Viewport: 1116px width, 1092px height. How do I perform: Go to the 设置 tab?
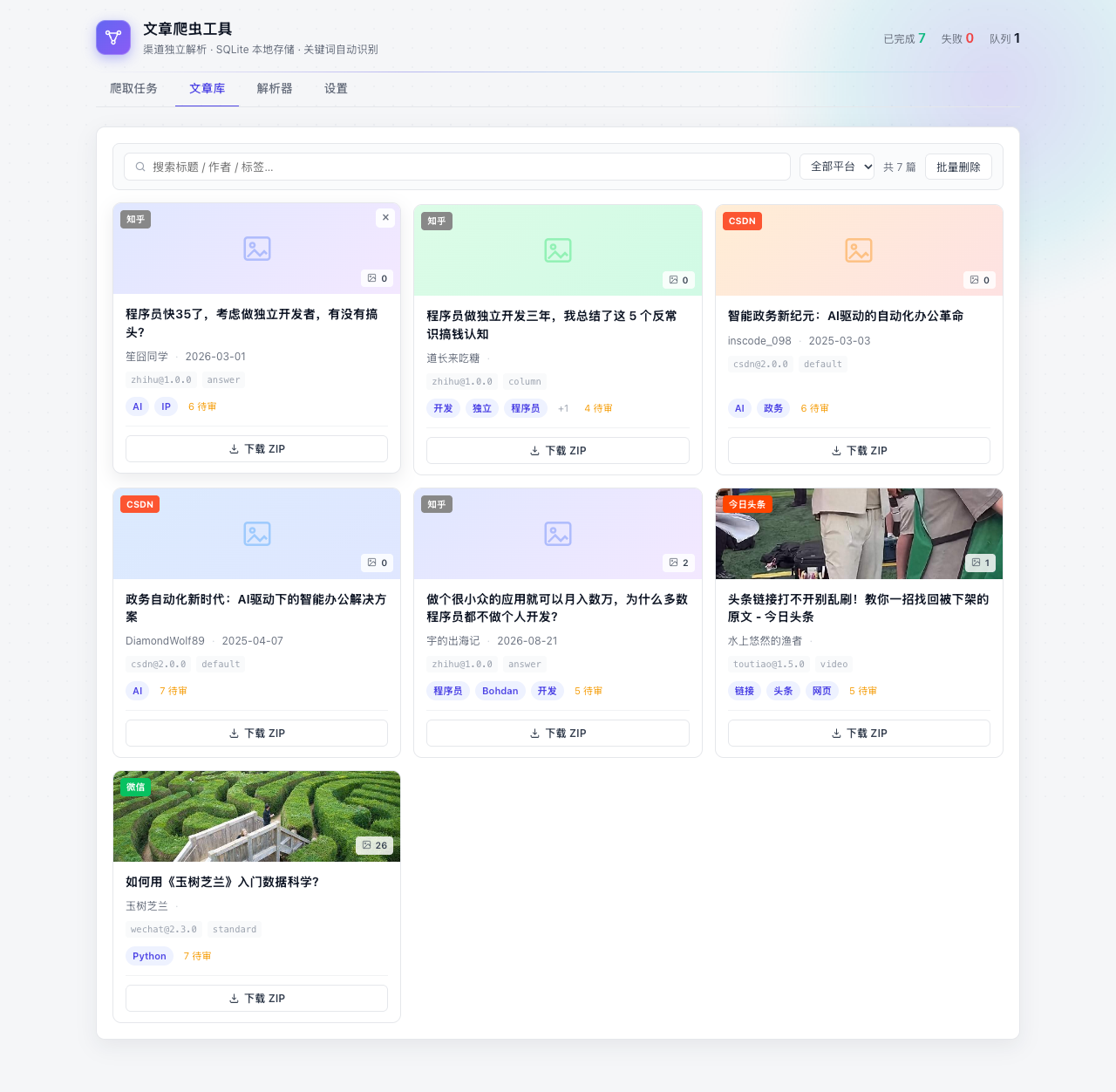(x=336, y=88)
